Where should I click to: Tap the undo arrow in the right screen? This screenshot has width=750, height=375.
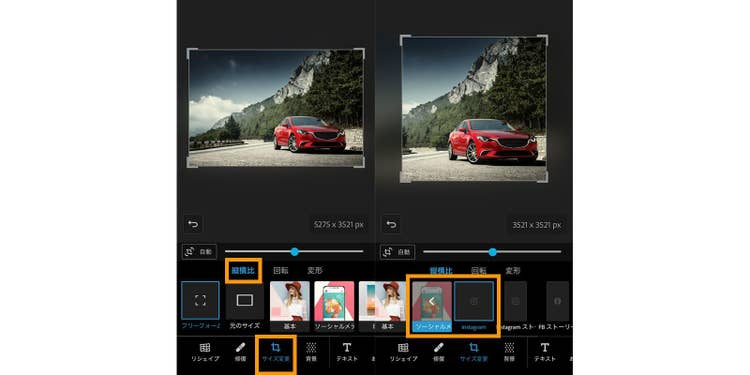click(x=391, y=224)
